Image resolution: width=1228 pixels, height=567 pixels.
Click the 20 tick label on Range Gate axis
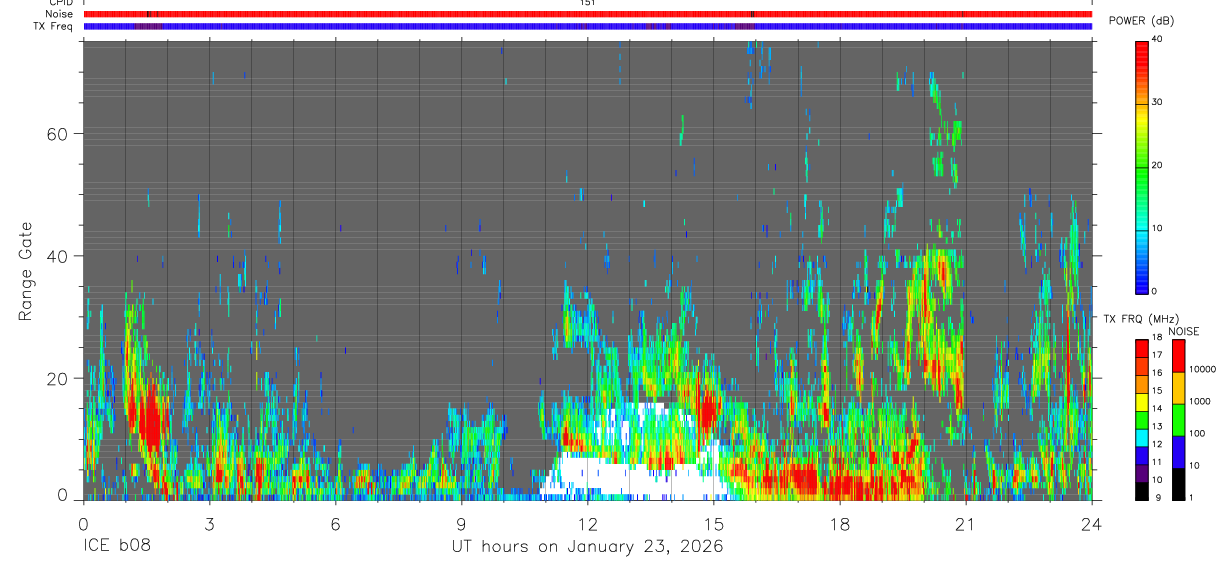[58, 378]
